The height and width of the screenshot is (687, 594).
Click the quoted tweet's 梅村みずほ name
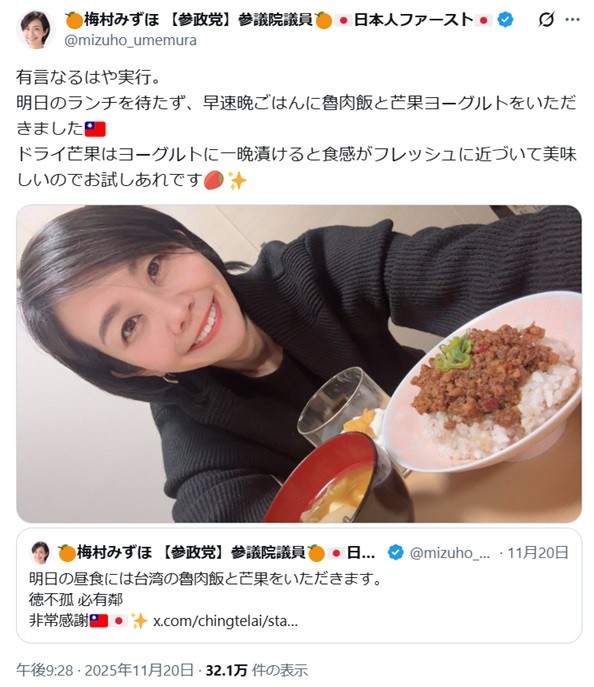click(x=115, y=552)
